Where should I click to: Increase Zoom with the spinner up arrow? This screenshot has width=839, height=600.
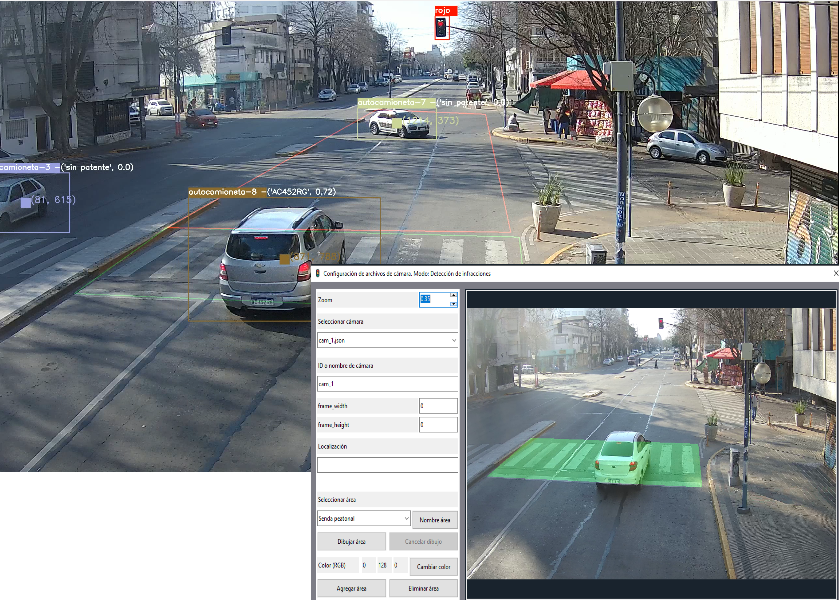(453, 295)
